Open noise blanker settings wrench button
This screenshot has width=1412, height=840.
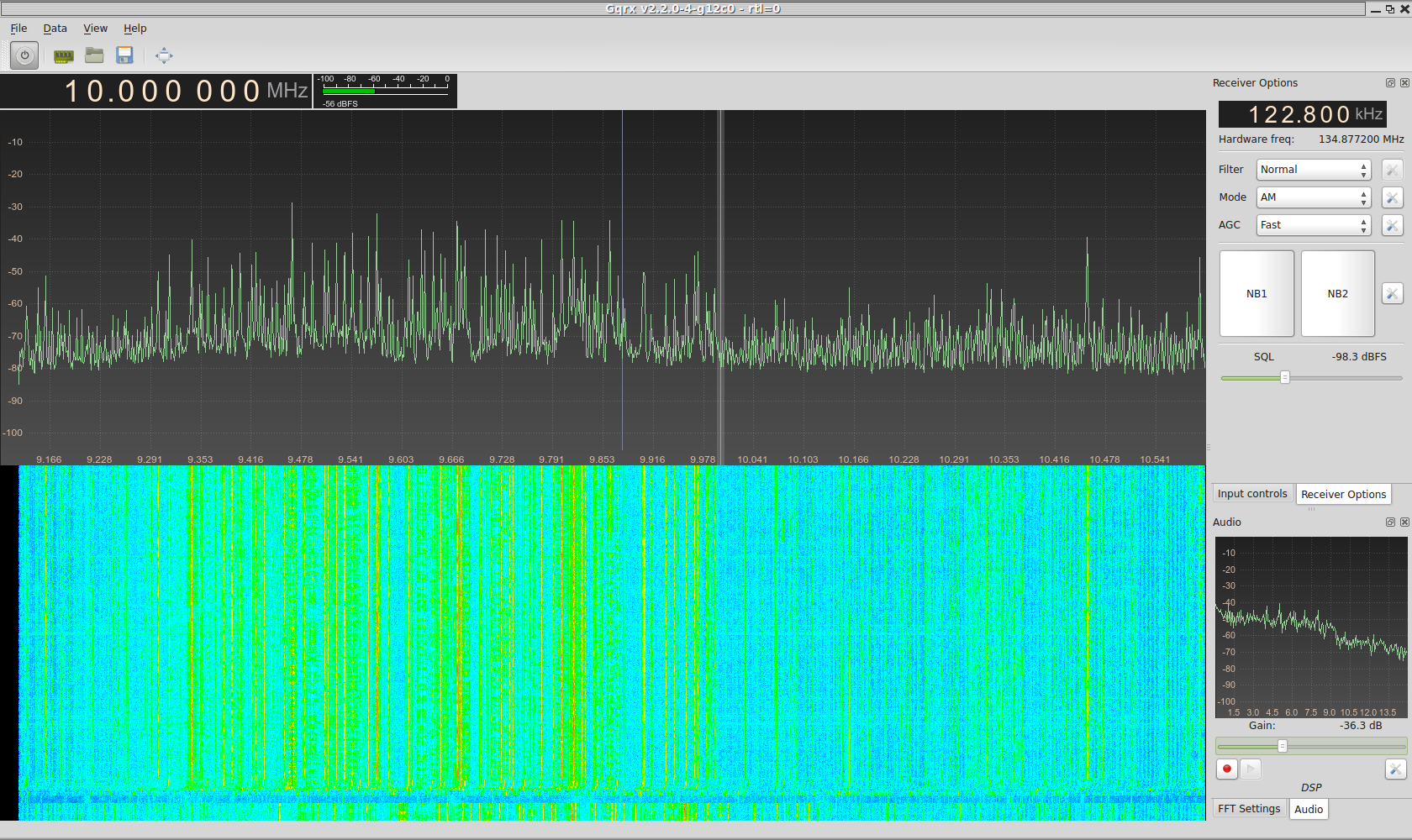coord(1392,293)
